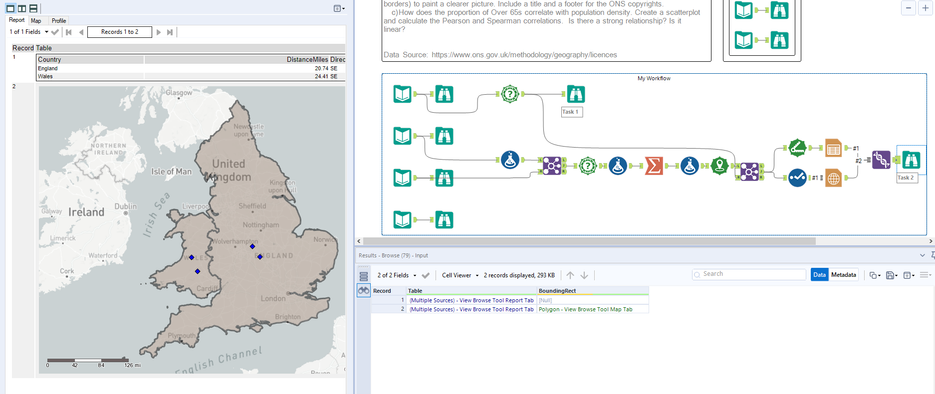Move to next record with down arrow
The image size is (935, 394).
(584, 275)
